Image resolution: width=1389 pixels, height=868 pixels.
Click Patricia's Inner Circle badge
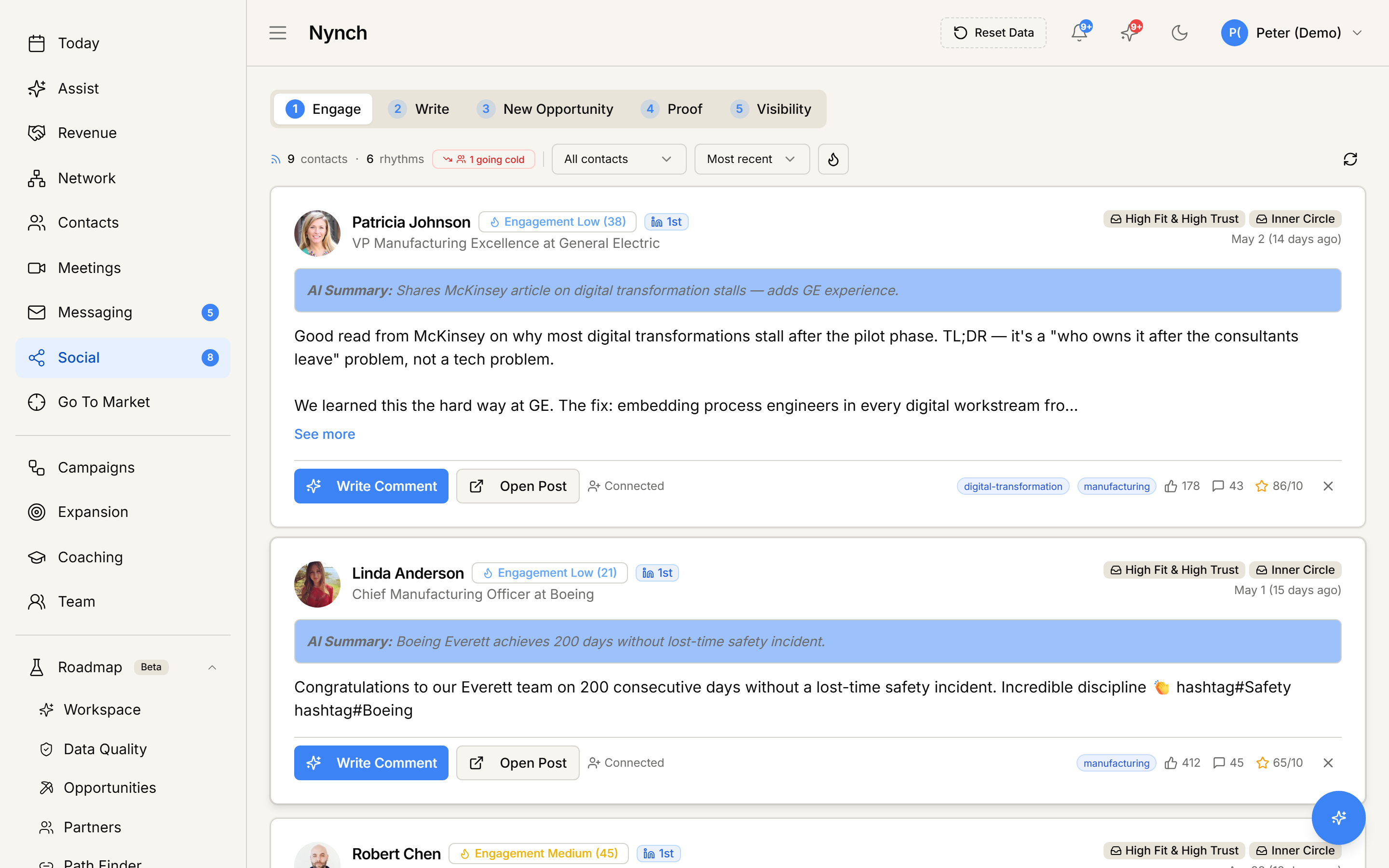point(1295,219)
